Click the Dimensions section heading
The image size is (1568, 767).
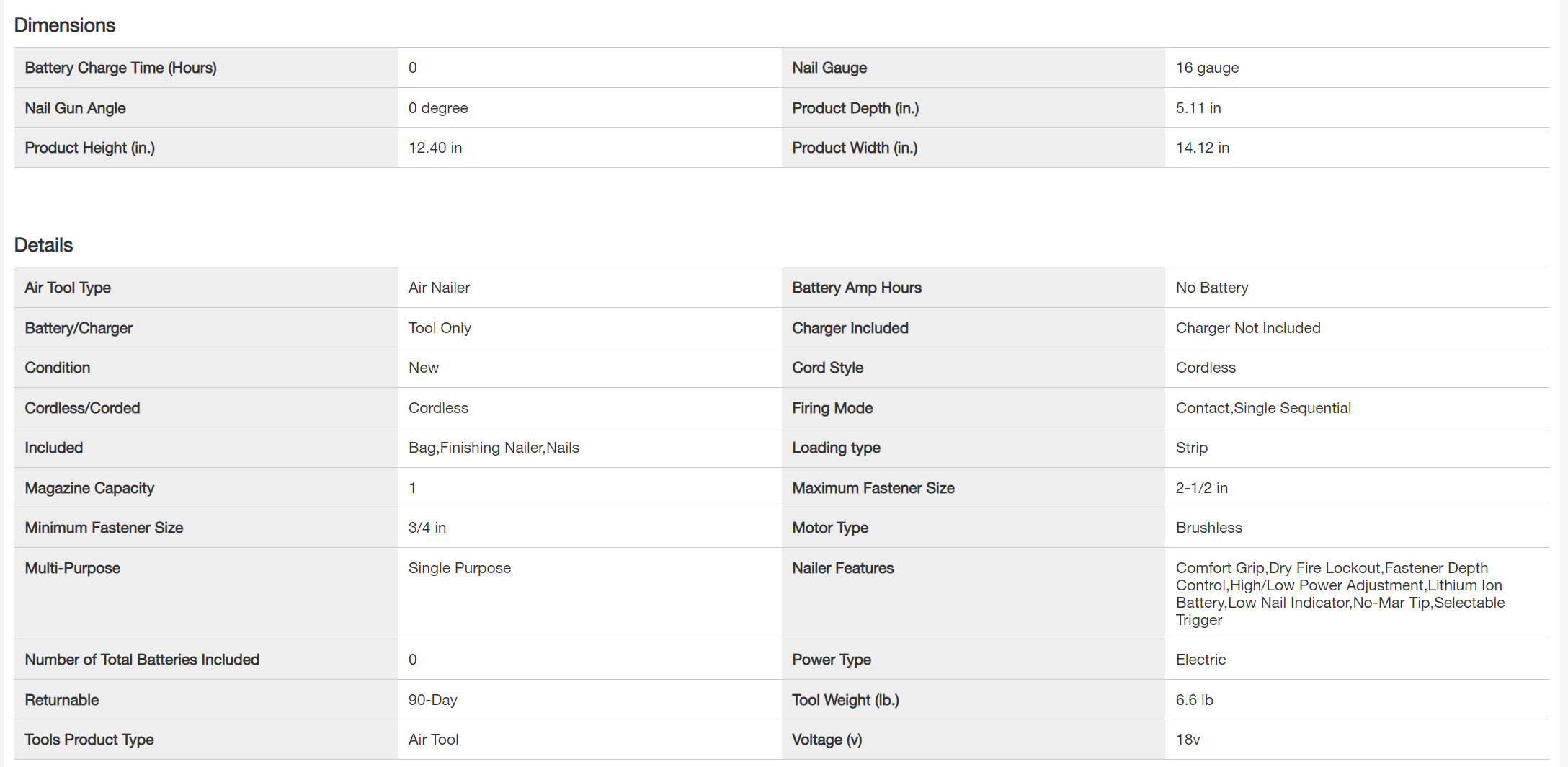tap(65, 25)
